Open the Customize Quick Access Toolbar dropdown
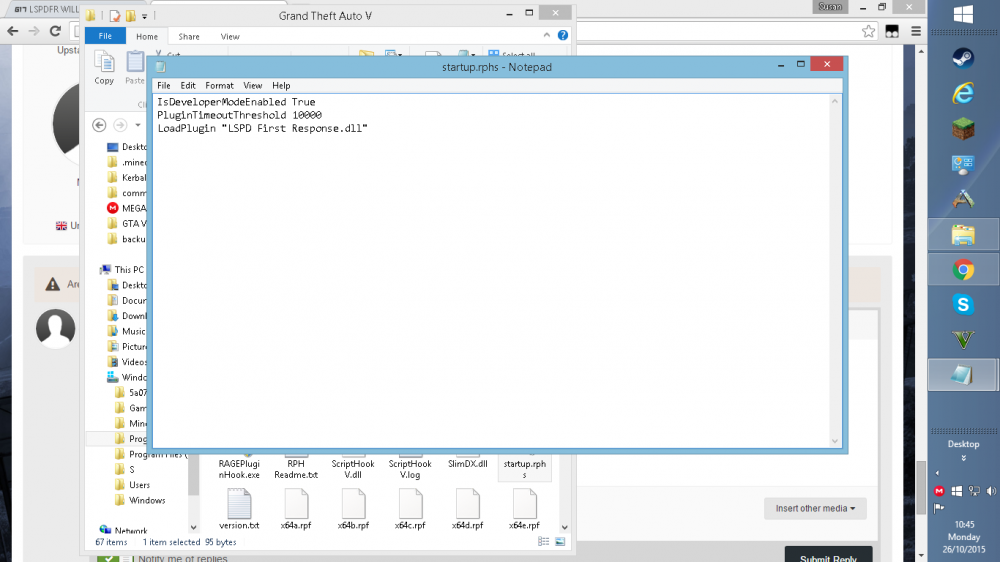1000x562 pixels. point(145,16)
